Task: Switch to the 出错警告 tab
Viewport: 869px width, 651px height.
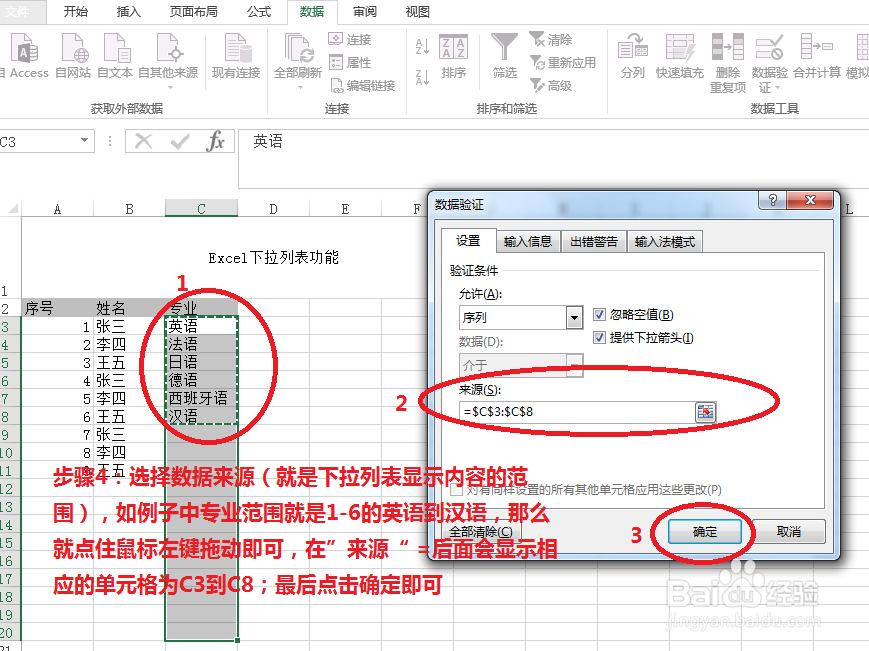Action: click(593, 240)
